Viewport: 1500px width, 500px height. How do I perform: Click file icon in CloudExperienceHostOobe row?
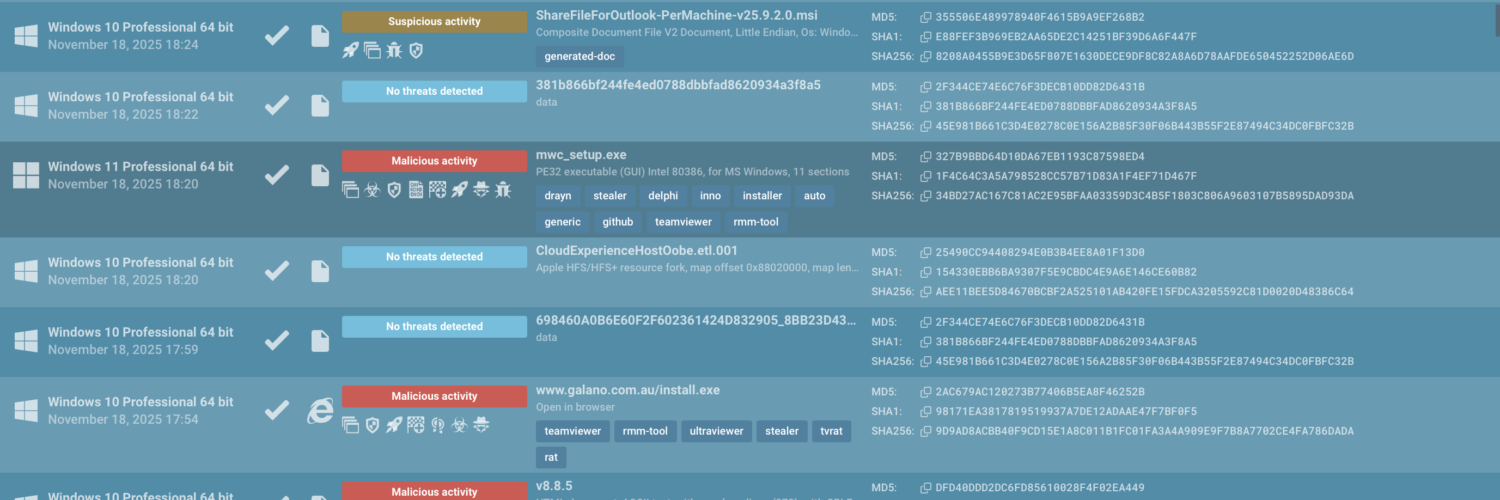(320, 271)
